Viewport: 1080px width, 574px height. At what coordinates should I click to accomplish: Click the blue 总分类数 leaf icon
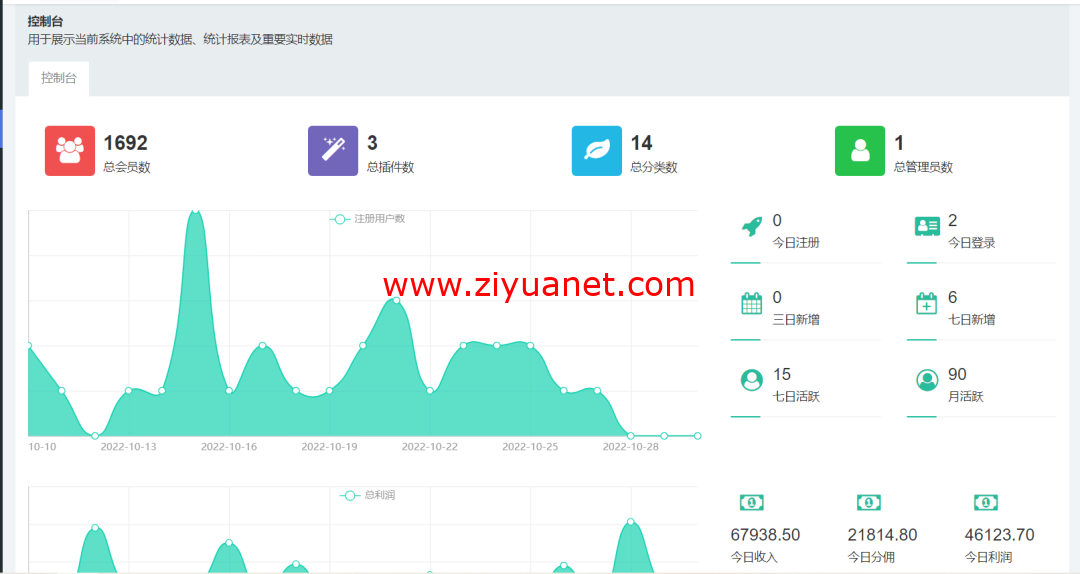tap(596, 151)
